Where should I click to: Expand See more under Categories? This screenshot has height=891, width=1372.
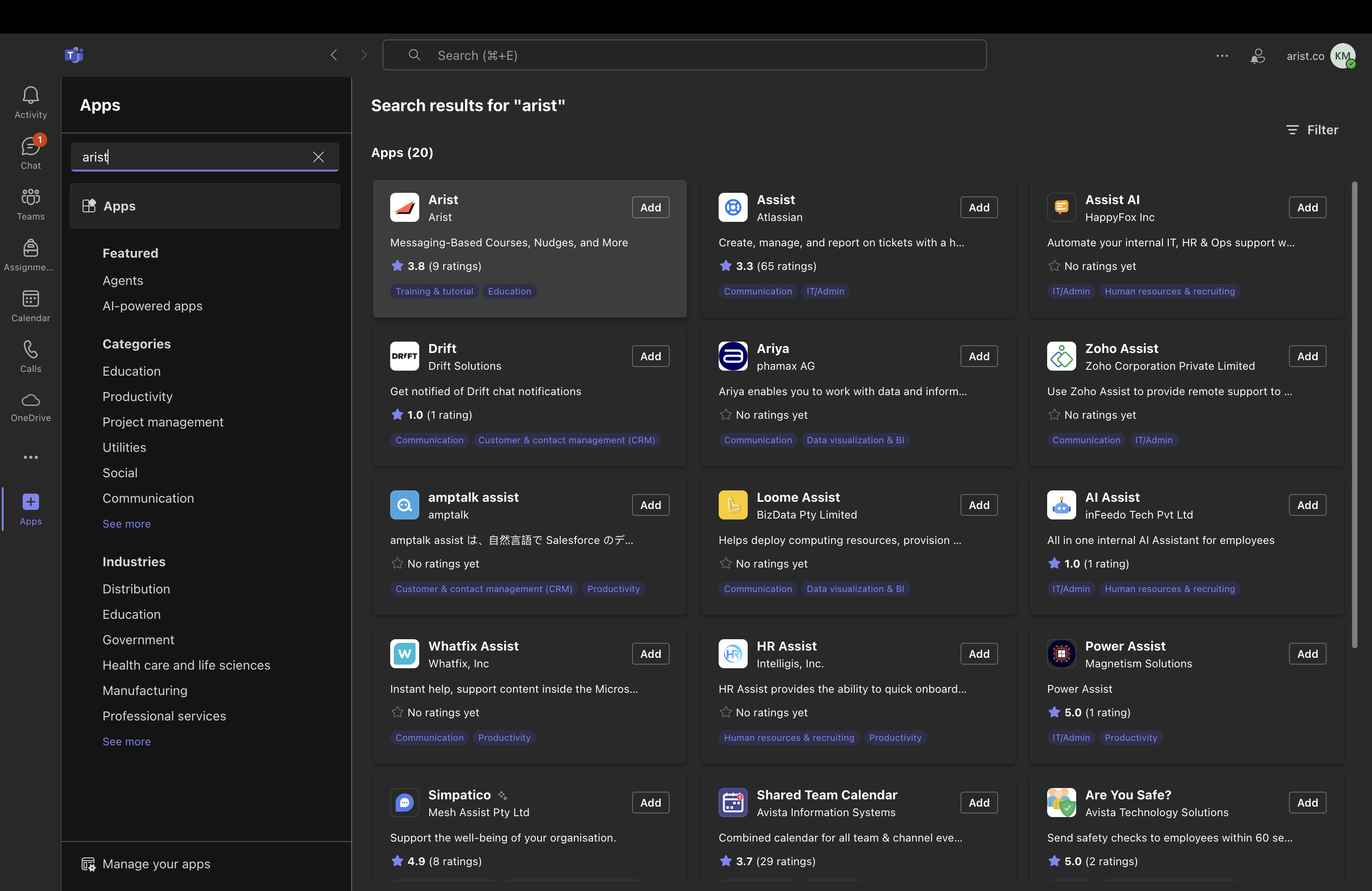click(126, 524)
